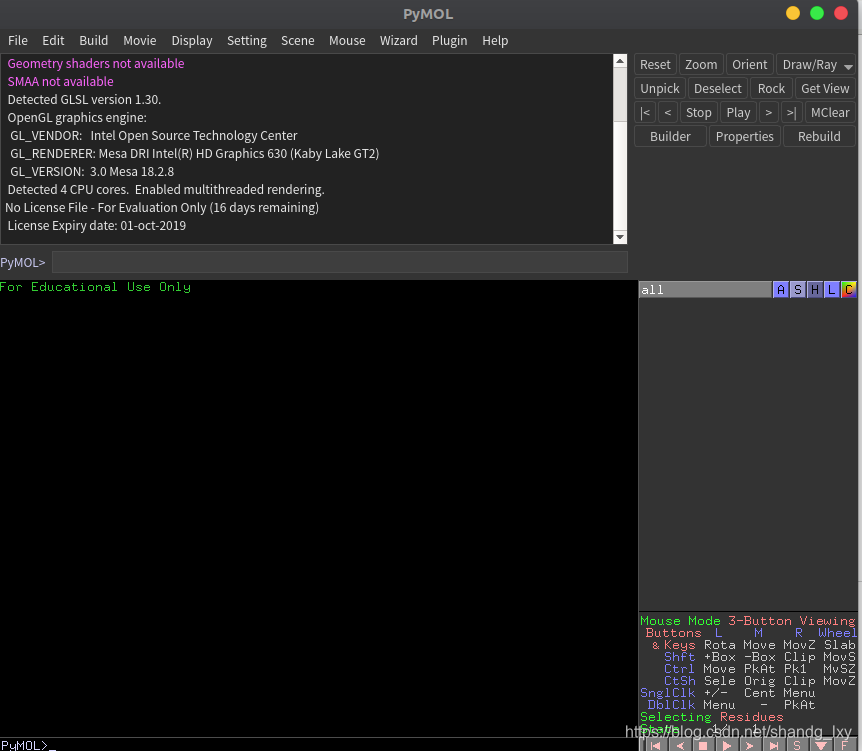Open the Build menu
The width and height of the screenshot is (862, 751).
pyautogui.click(x=93, y=41)
